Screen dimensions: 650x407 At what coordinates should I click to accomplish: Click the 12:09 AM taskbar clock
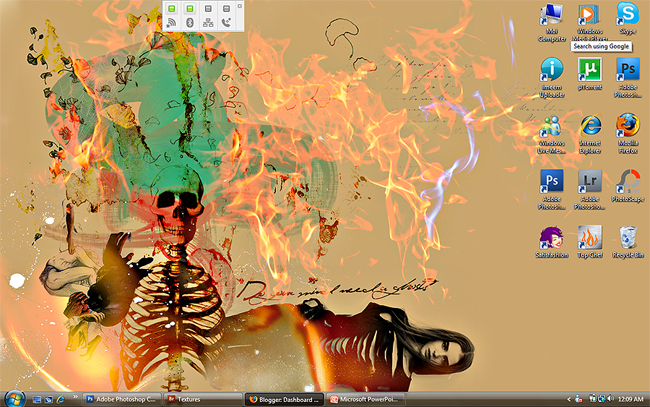(631, 400)
